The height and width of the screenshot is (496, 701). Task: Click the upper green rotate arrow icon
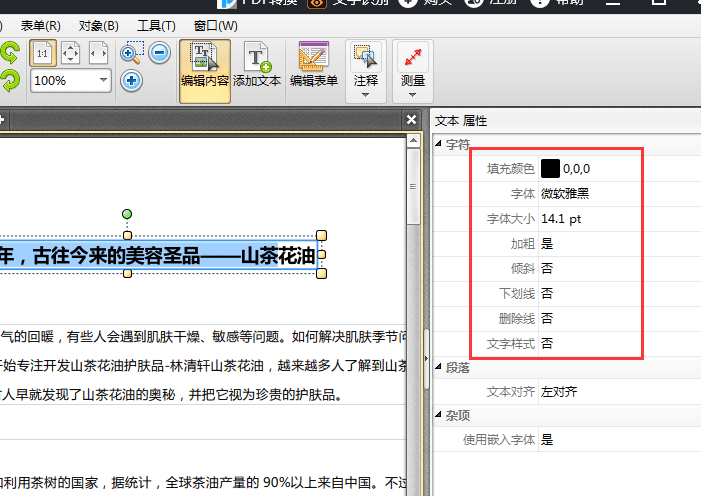tap(9, 53)
